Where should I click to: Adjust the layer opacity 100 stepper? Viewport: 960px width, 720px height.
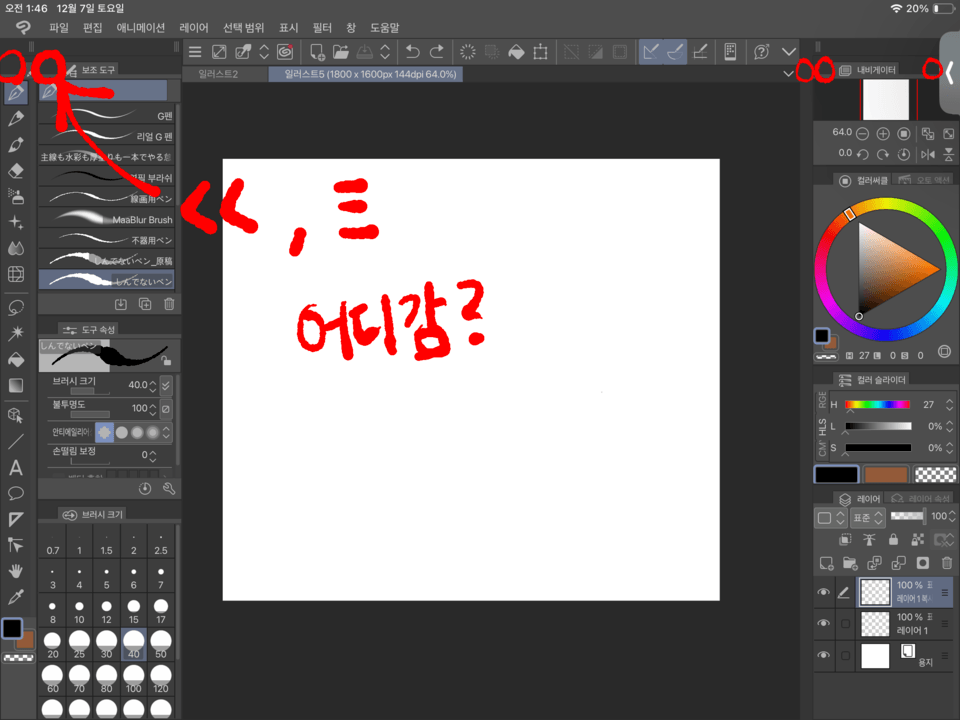coord(951,517)
